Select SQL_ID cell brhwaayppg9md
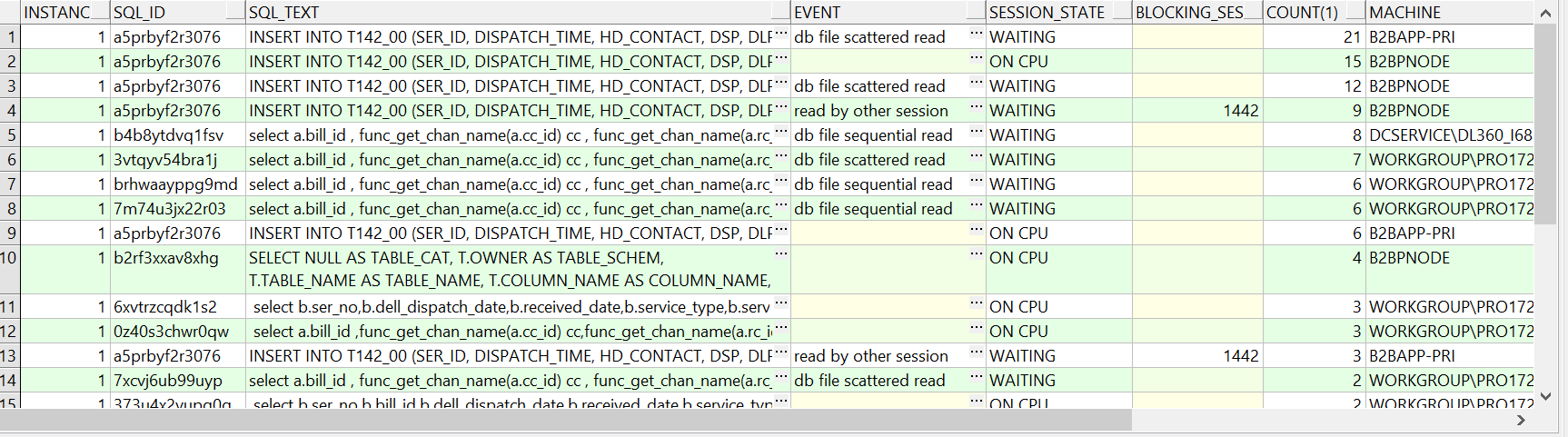The width and height of the screenshot is (1568, 437). [178, 184]
